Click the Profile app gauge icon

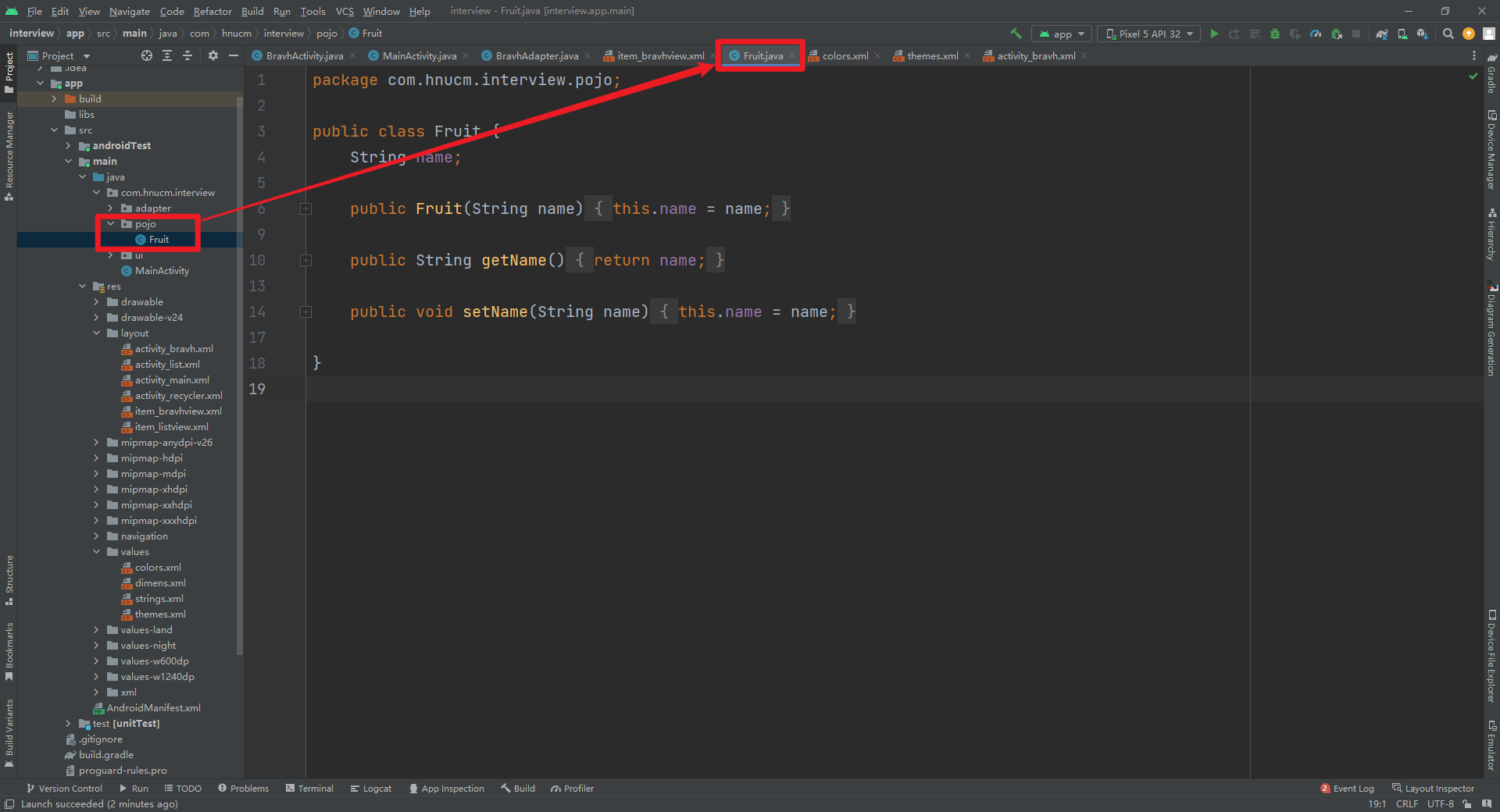pyautogui.click(x=1316, y=34)
